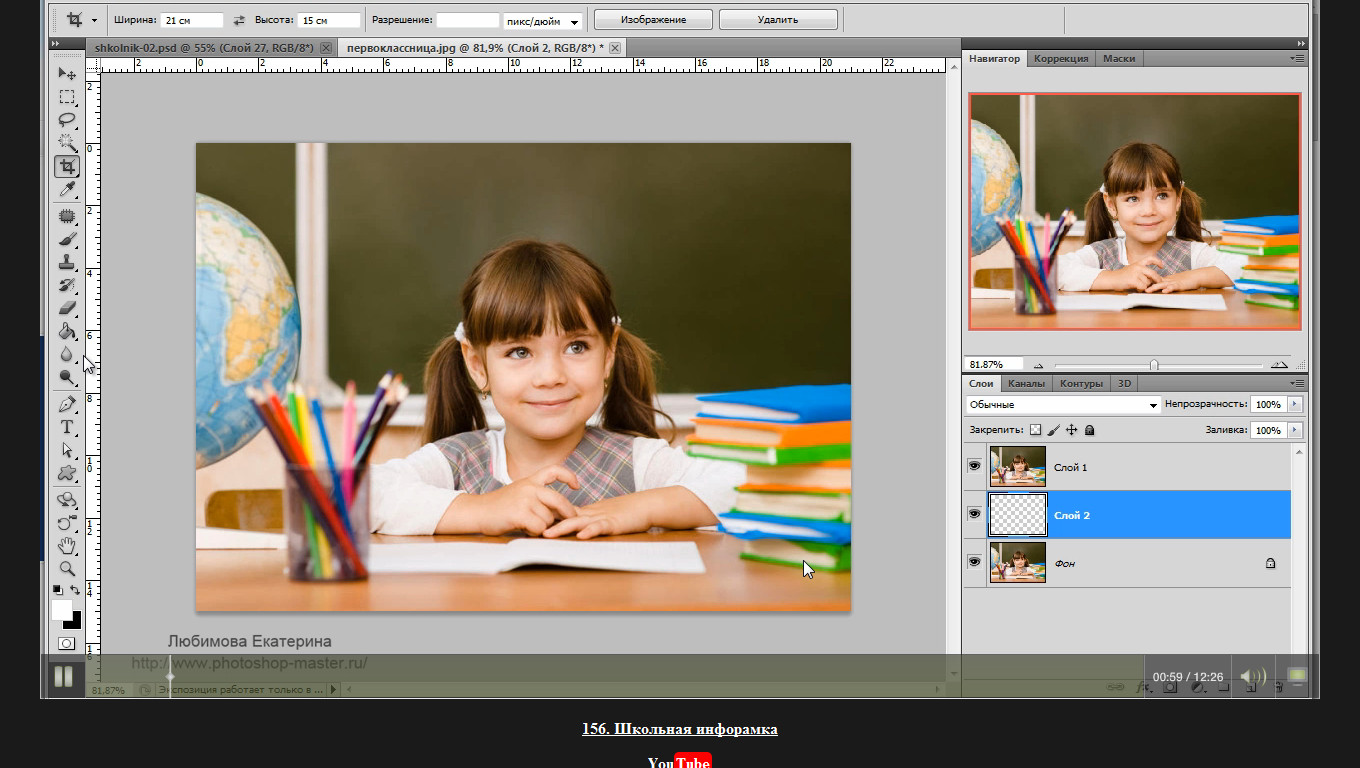Expand the Непрозрачность opacity slider arrow
Image resolution: width=1360 pixels, height=768 pixels.
[x=1296, y=404]
